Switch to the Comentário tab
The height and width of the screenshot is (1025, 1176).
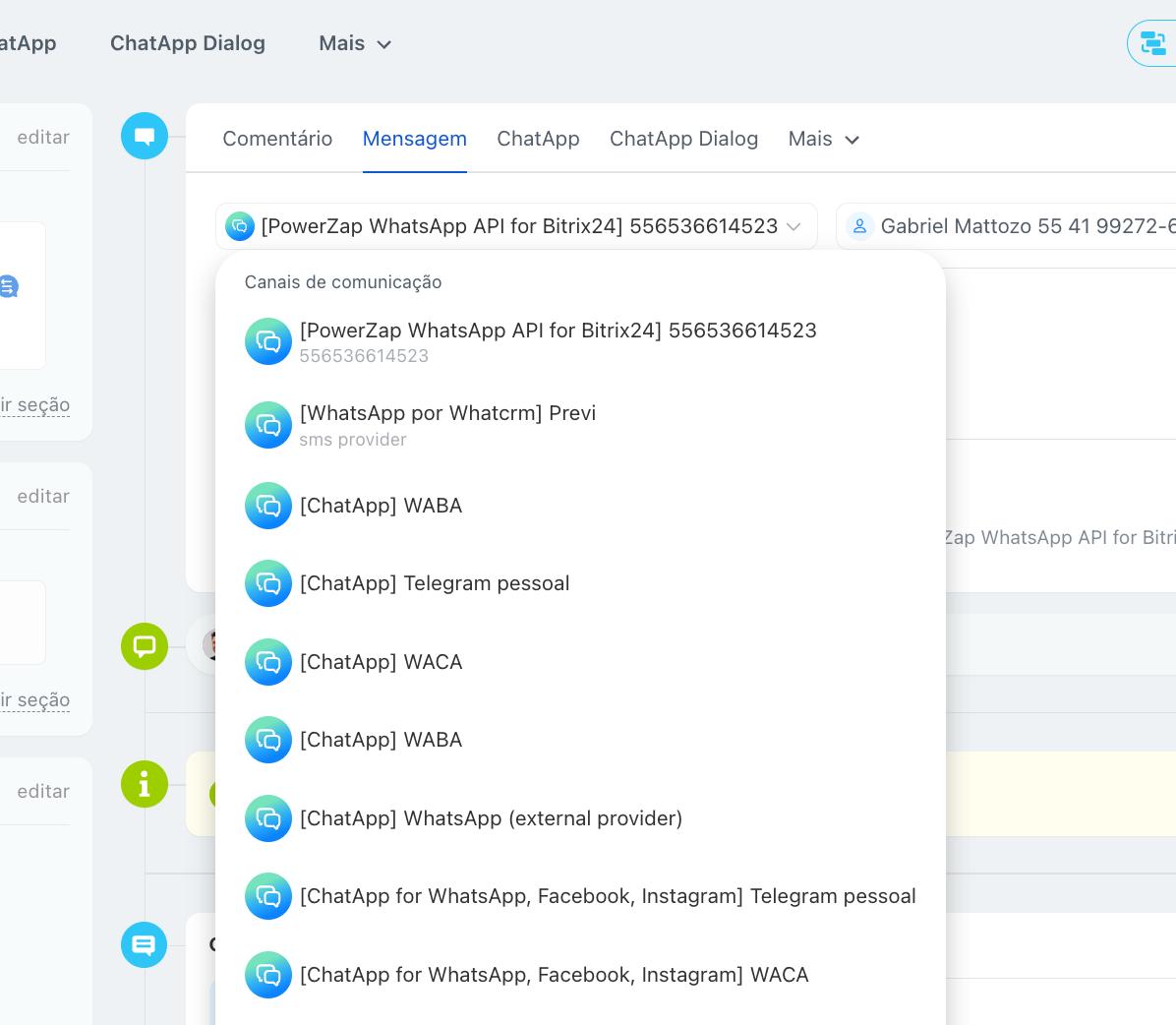[277, 139]
